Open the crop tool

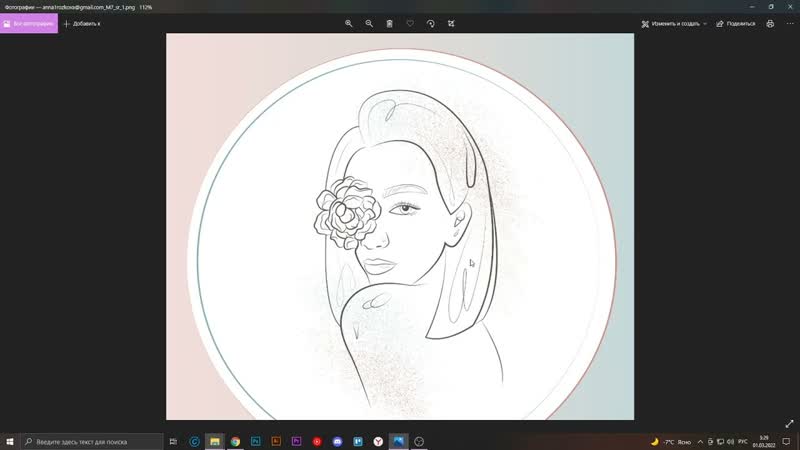point(451,23)
